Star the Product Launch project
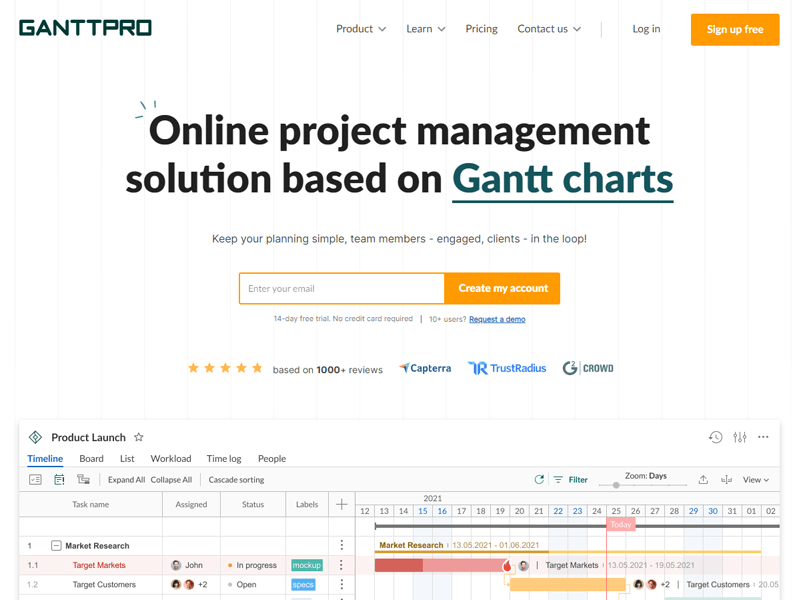Screen dimensions: 800x600 139,437
